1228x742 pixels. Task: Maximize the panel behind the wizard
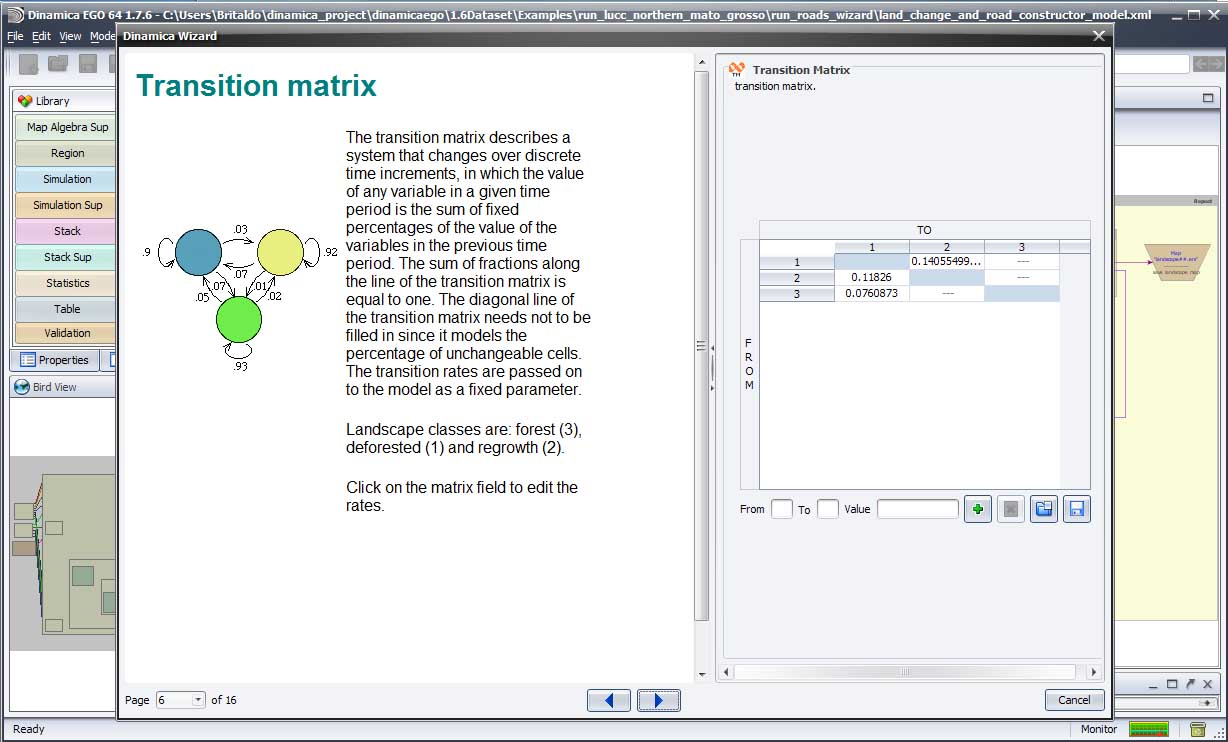pos(1208,99)
